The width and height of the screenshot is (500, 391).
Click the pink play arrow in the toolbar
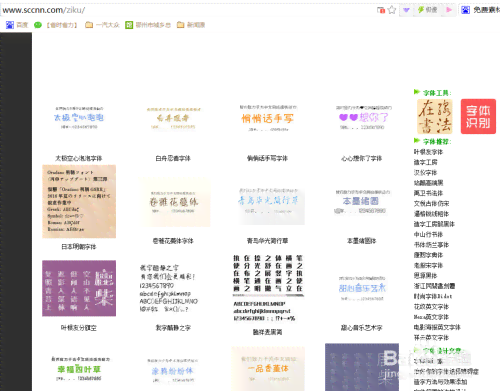449,10
